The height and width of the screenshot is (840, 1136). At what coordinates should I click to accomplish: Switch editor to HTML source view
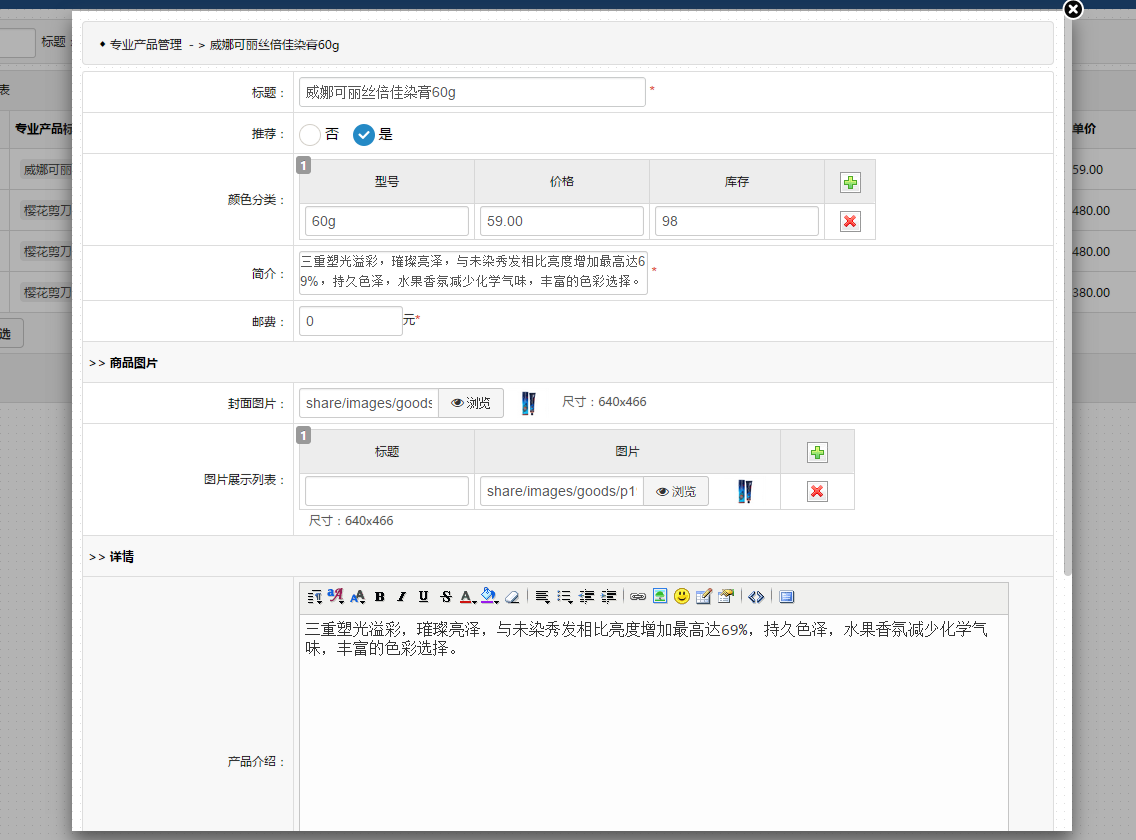click(x=756, y=597)
